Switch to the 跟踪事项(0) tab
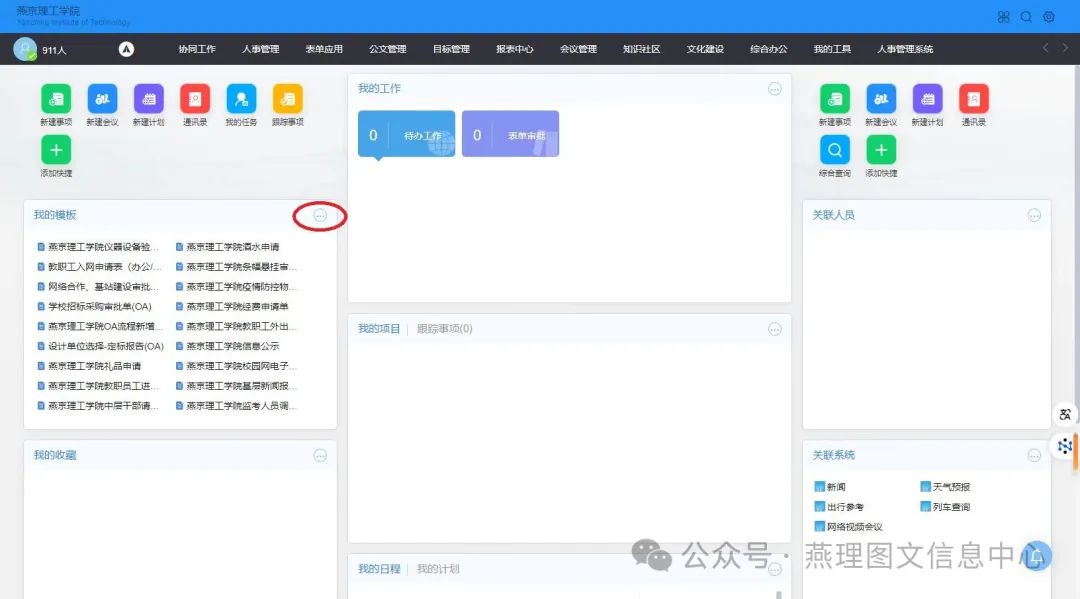The image size is (1080, 599). [x=444, y=329]
